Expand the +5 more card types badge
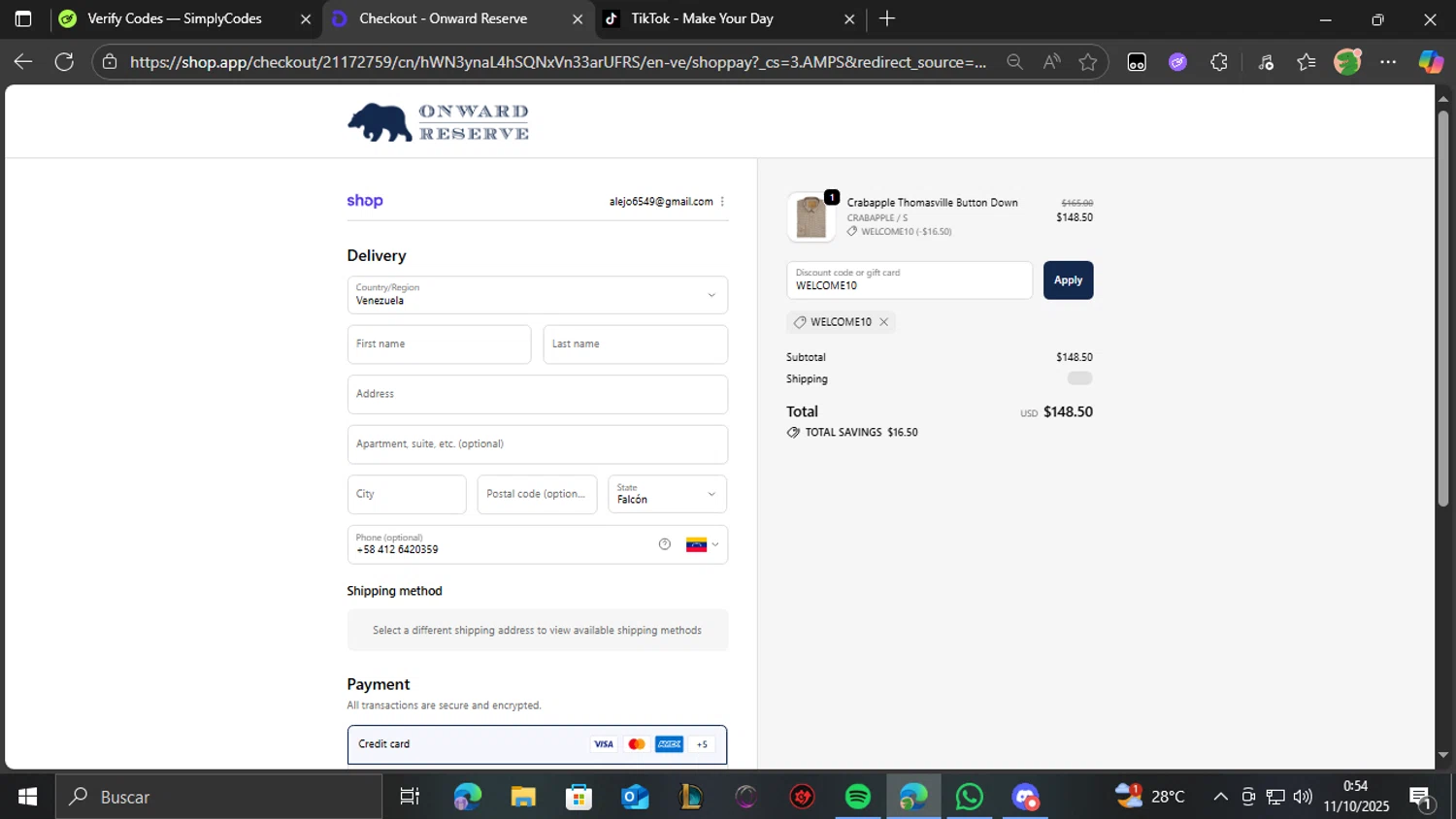The width and height of the screenshot is (1456, 819). pyautogui.click(x=702, y=744)
